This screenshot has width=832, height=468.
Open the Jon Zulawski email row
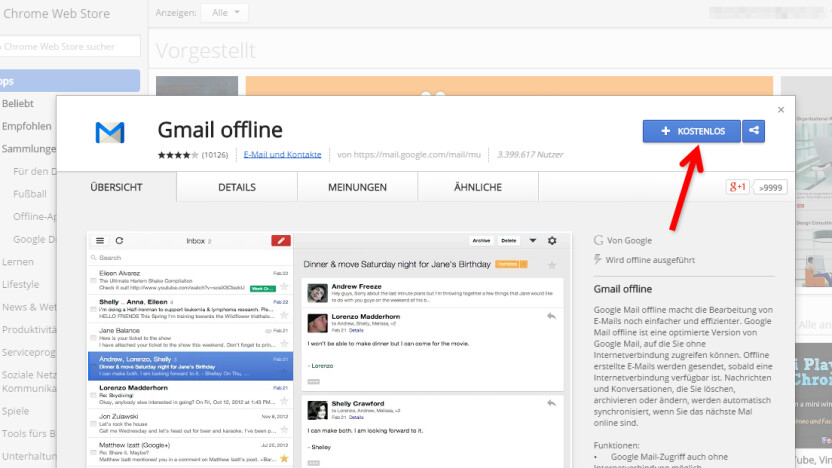(190, 423)
